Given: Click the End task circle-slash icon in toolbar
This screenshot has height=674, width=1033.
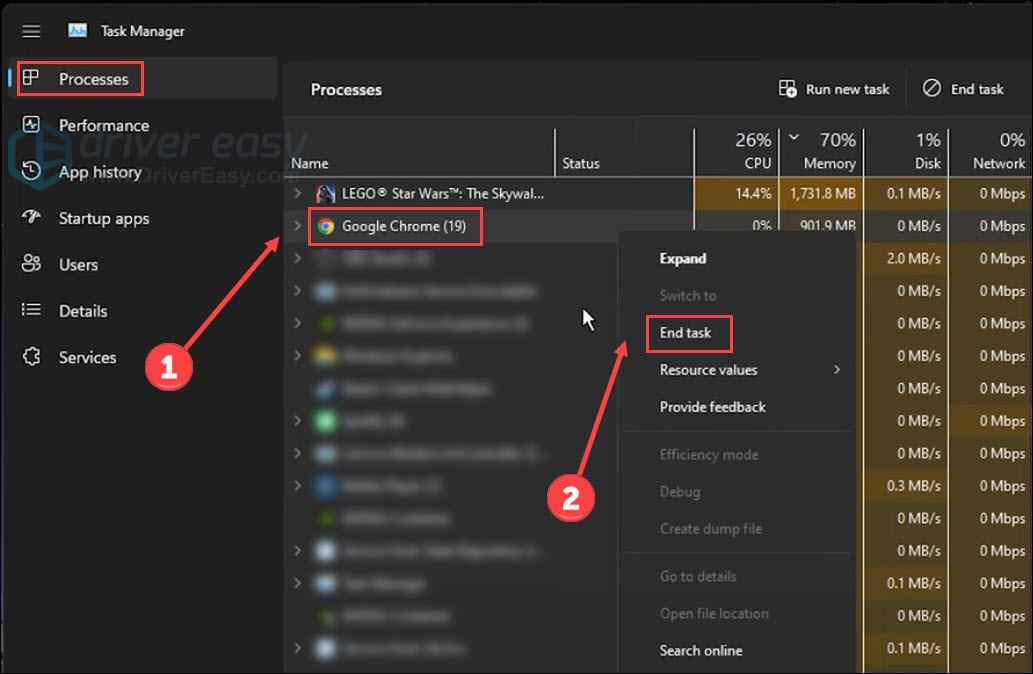Looking at the screenshot, I should point(932,88).
